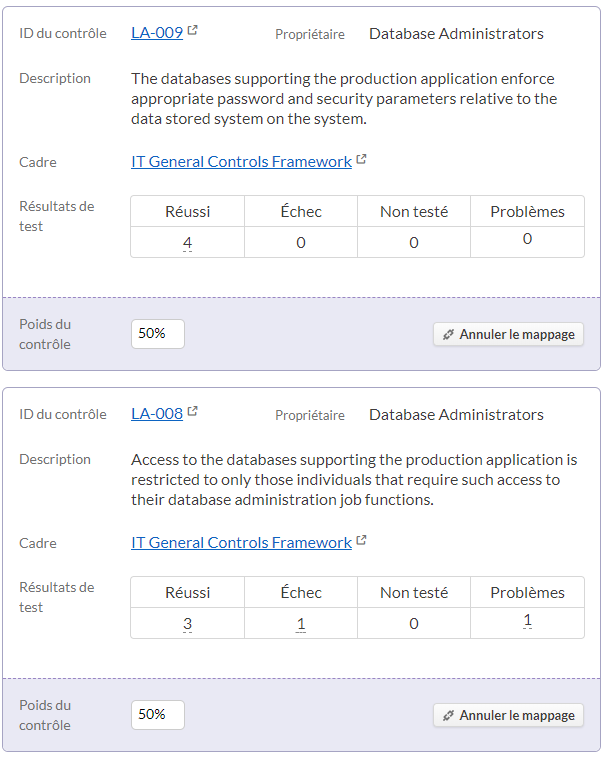Click external icon after LA-008 framework link
Image resolution: width=603 pixels, height=757 pixels.
[x=362, y=540]
